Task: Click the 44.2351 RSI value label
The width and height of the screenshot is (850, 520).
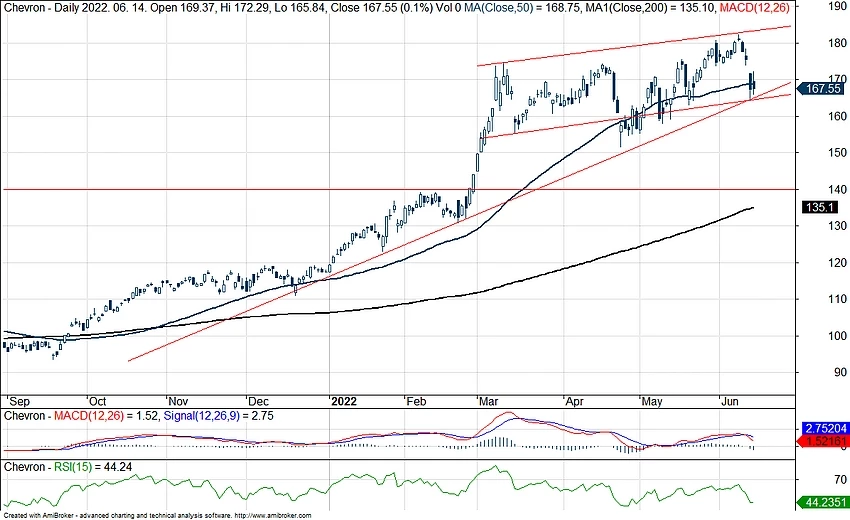Action: (825, 503)
